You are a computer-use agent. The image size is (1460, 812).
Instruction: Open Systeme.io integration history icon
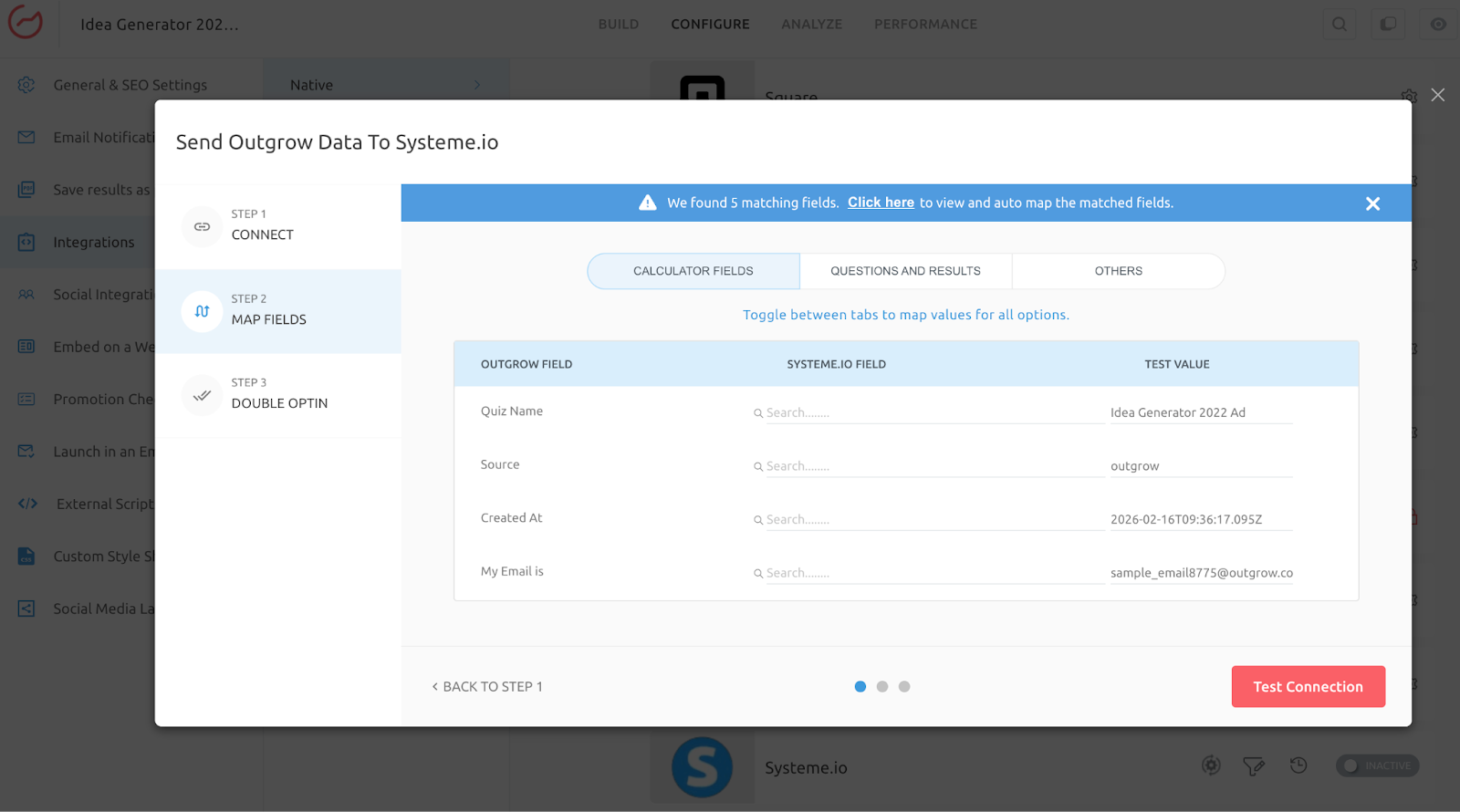[x=1298, y=765]
